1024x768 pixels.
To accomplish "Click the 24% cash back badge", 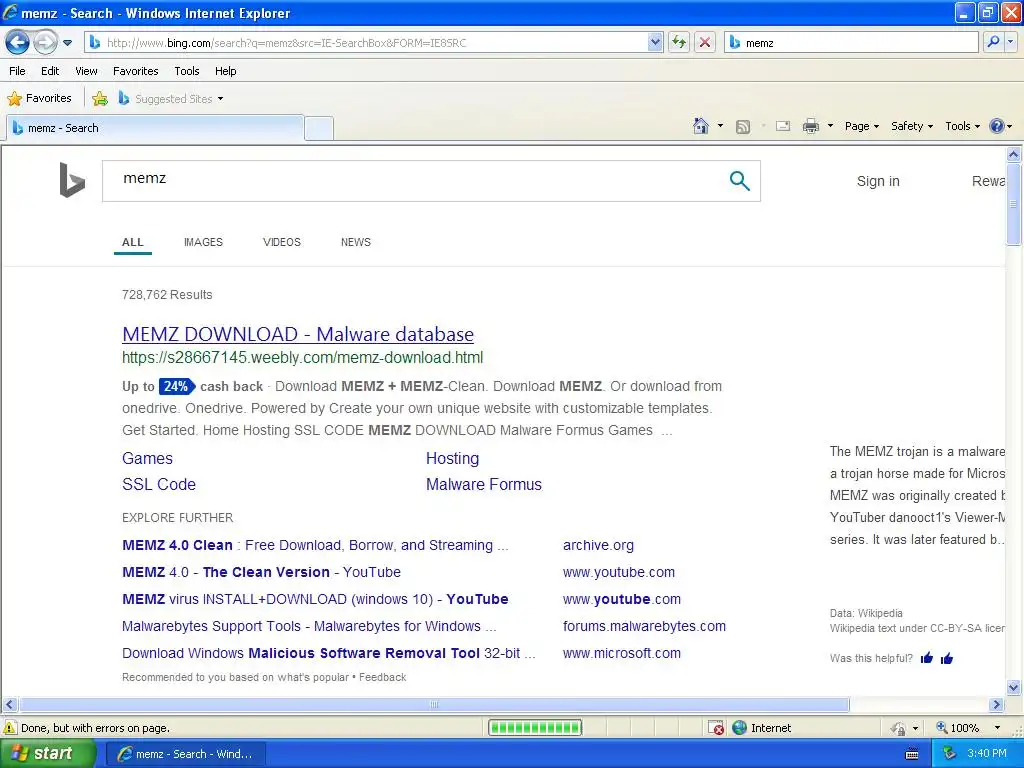I will [x=176, y=386].
